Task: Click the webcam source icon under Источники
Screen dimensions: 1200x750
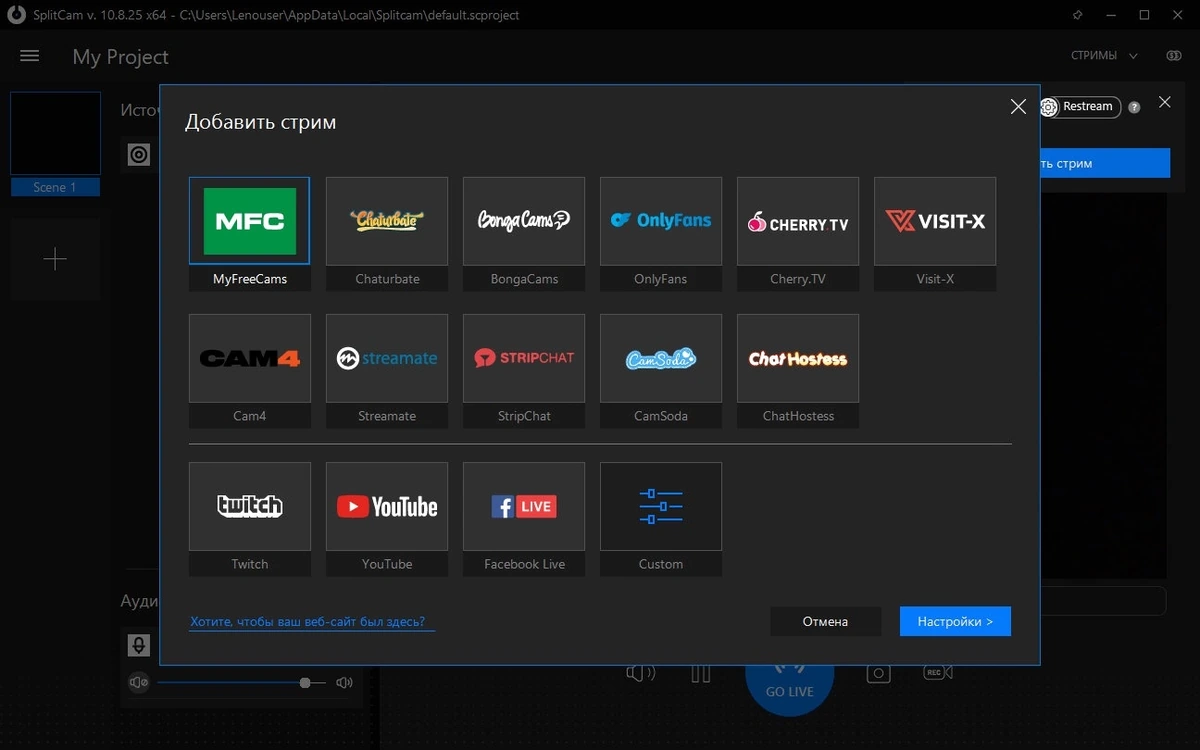Action: point(139,155)
